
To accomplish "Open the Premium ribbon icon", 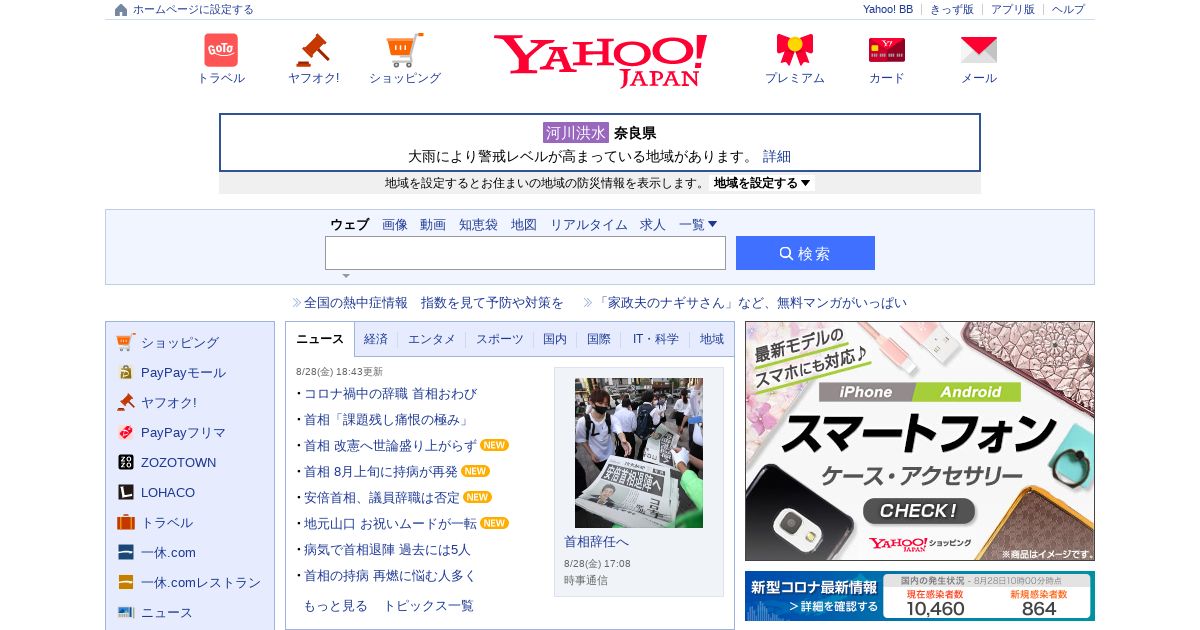I will pos(795,50).
